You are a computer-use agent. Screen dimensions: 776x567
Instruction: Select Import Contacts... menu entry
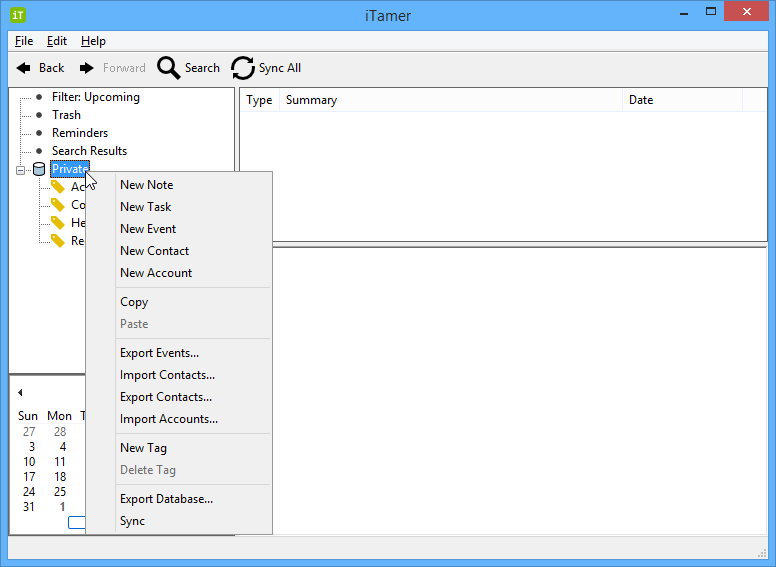tap(167, 375)
